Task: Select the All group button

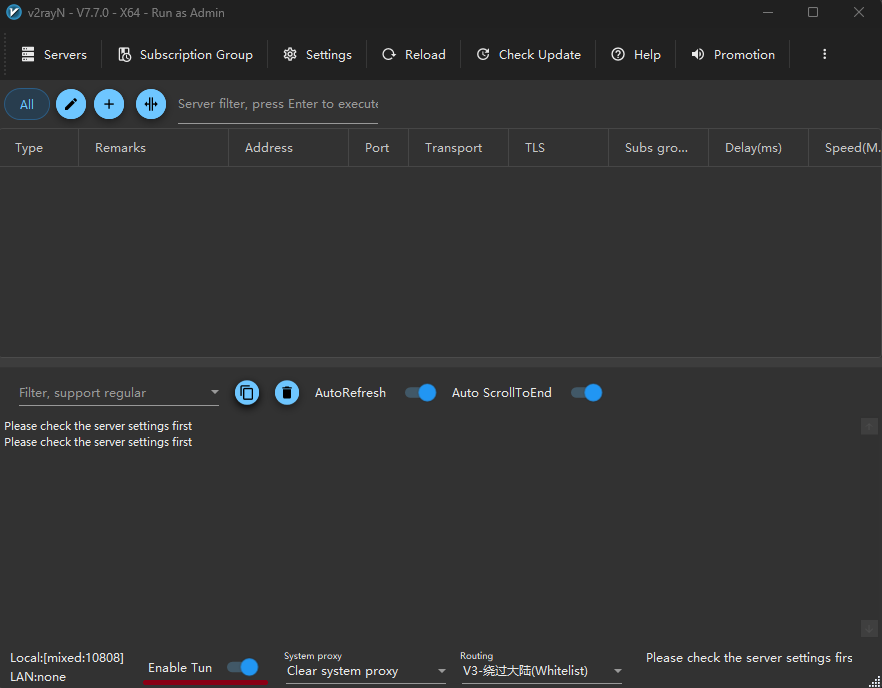Action: pos(27,104)
